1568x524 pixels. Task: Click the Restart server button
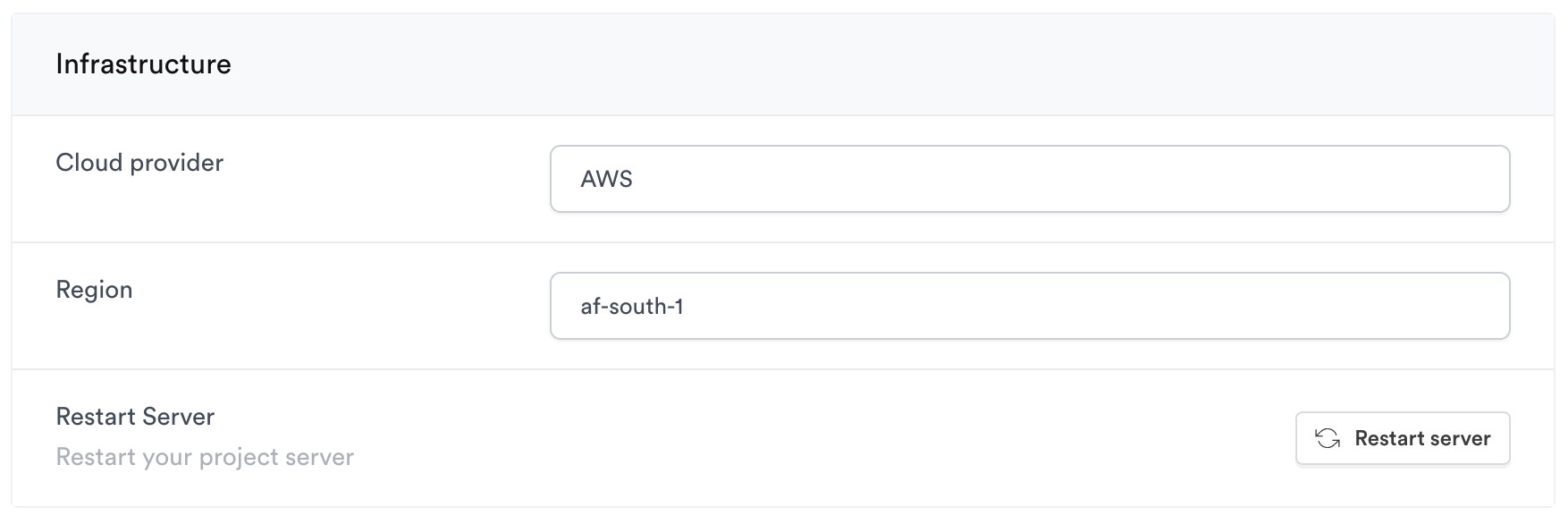[x=1403, y=438]
